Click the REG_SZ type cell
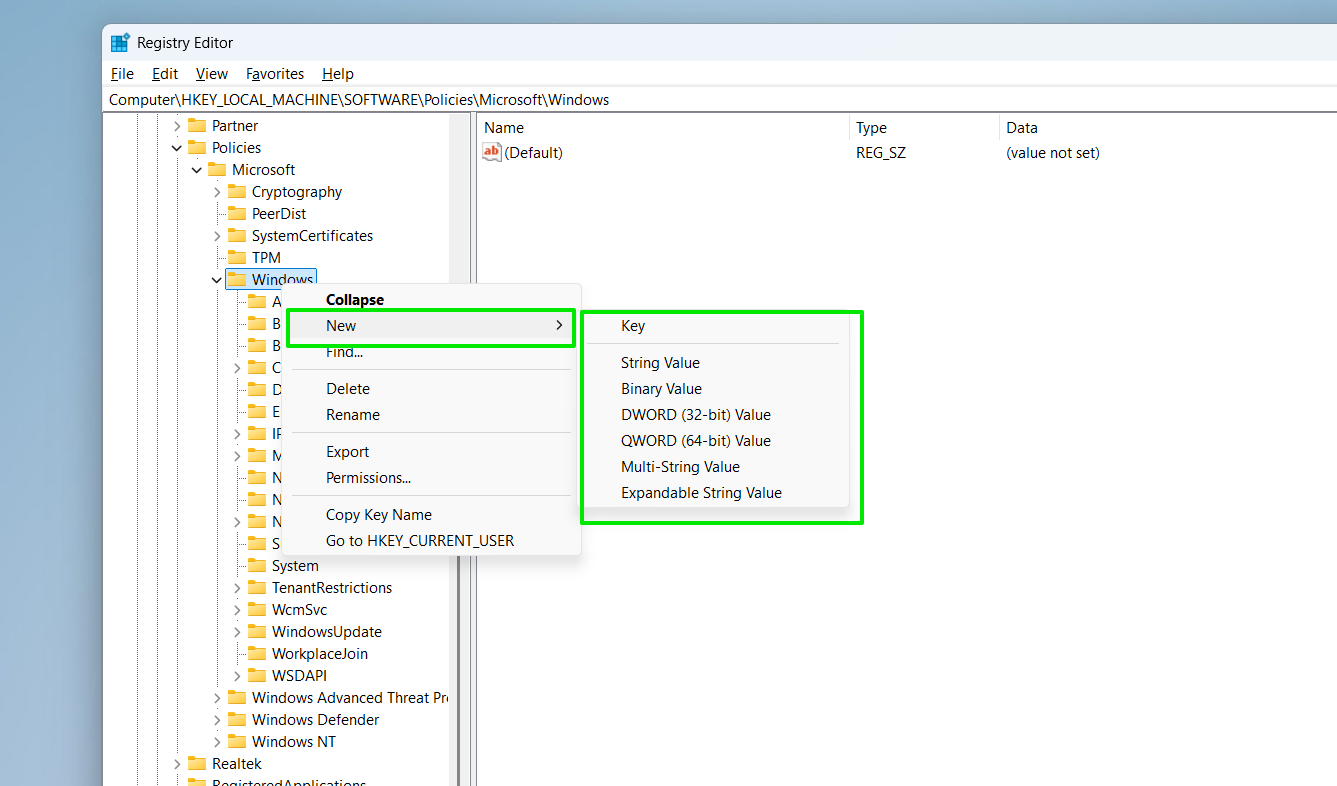This screenshot has width=1337, height=786. [881, 153]
